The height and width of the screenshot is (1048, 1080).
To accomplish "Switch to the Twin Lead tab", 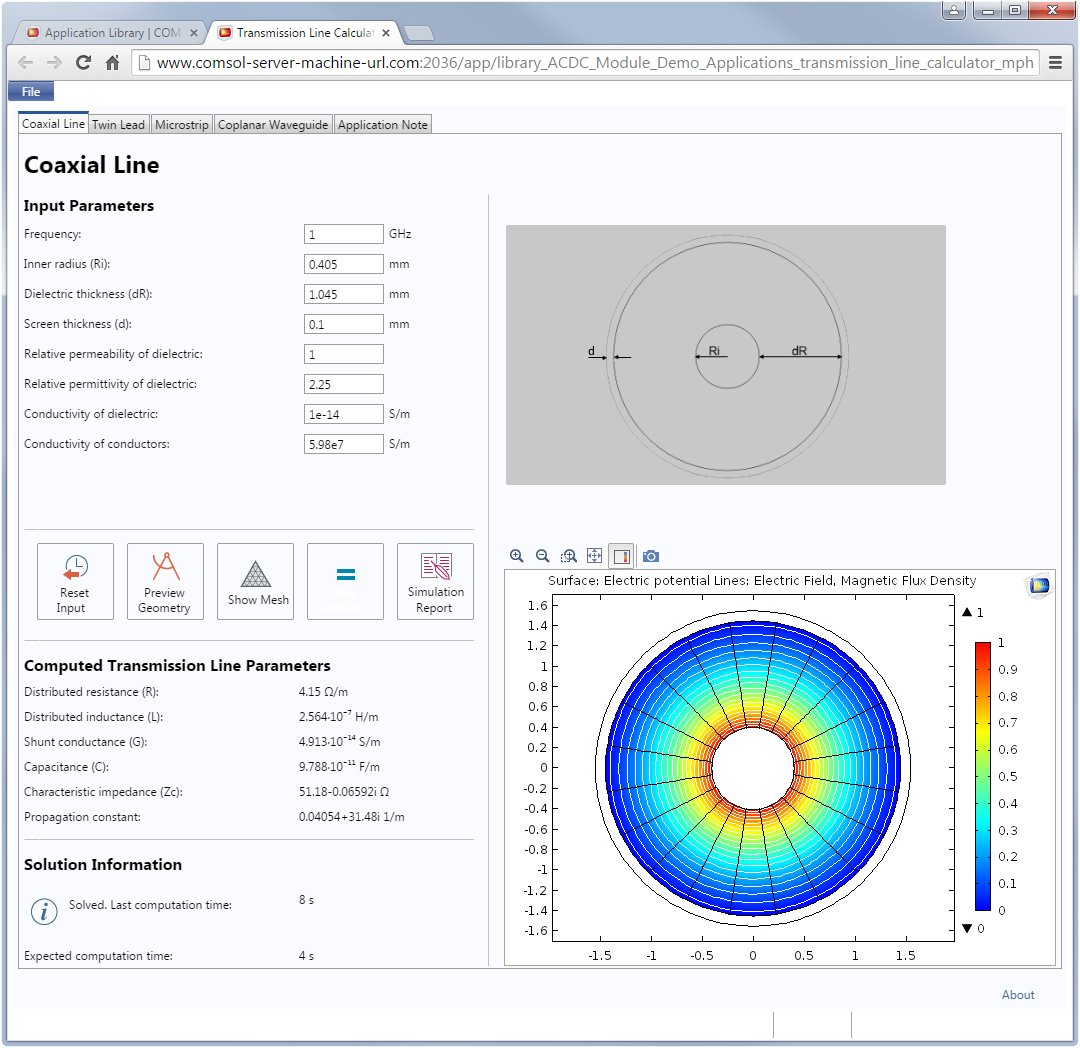I will tap(118, 125).
